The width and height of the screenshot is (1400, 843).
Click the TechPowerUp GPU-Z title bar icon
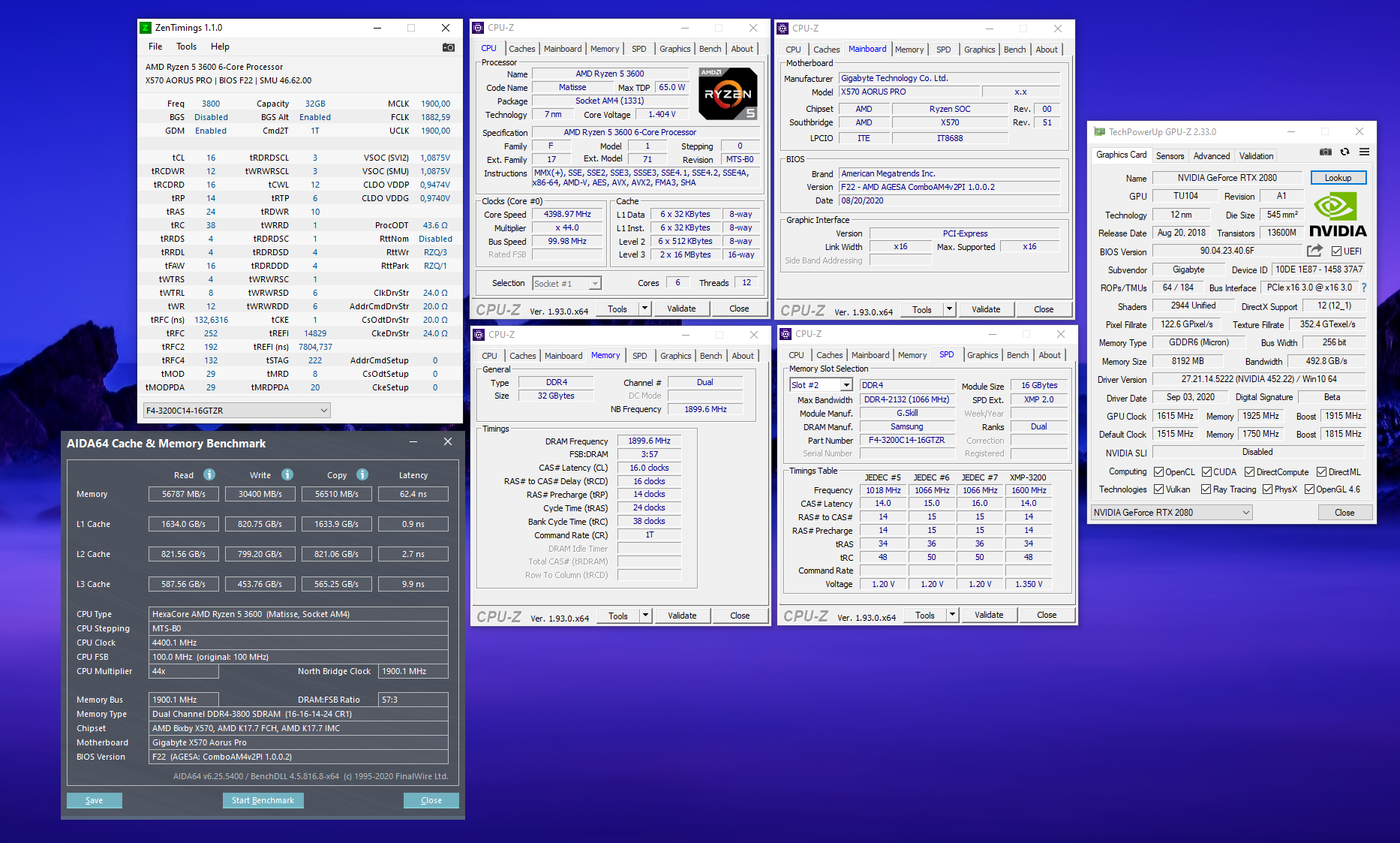coord(1100,132)
